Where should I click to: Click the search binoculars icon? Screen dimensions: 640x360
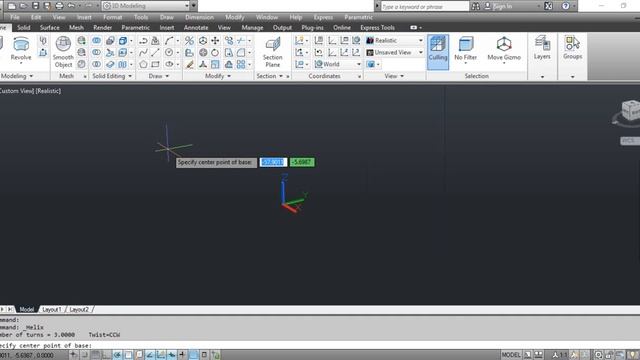coord(476,6)
